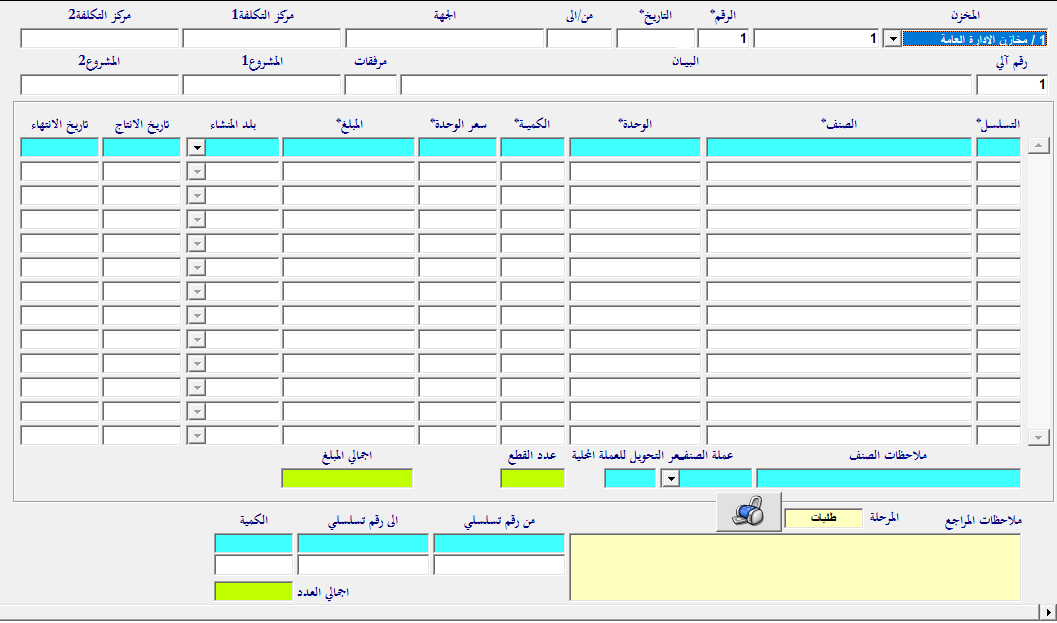Click the ملاحظات المراجع notes box
The image size is (1057, 623).
794,566
